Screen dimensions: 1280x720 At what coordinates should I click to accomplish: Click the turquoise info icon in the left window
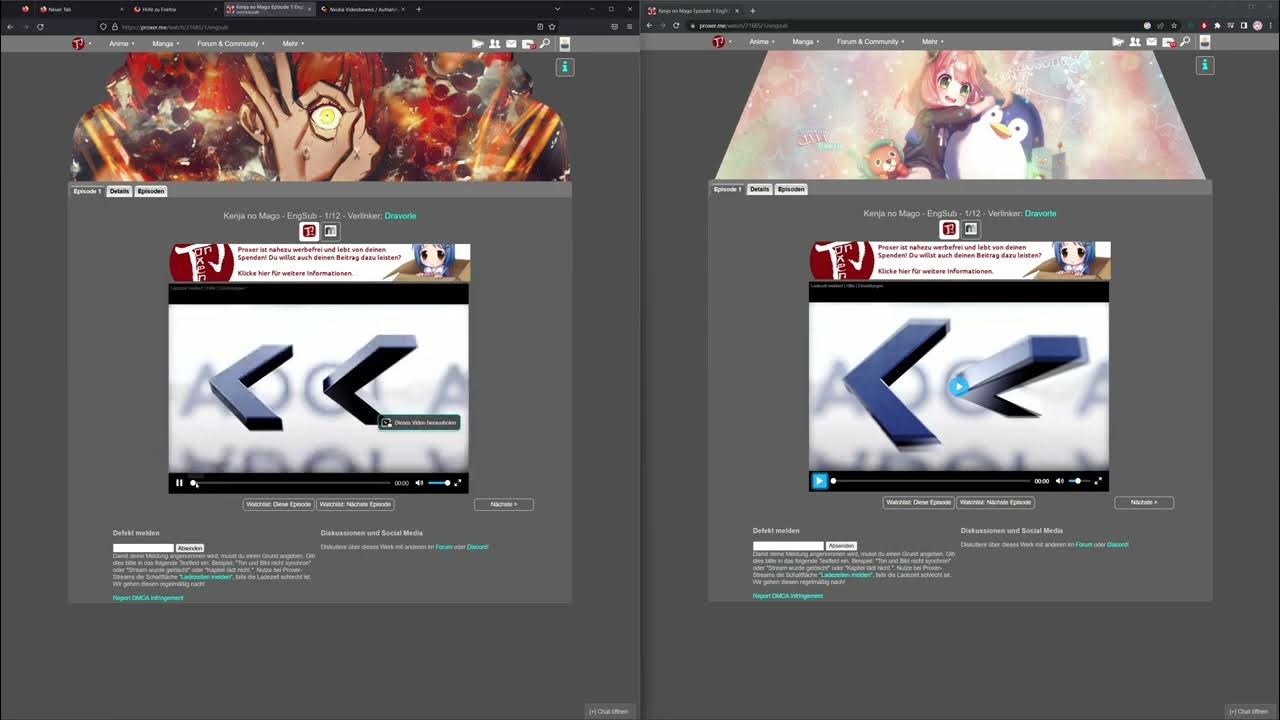565,67
